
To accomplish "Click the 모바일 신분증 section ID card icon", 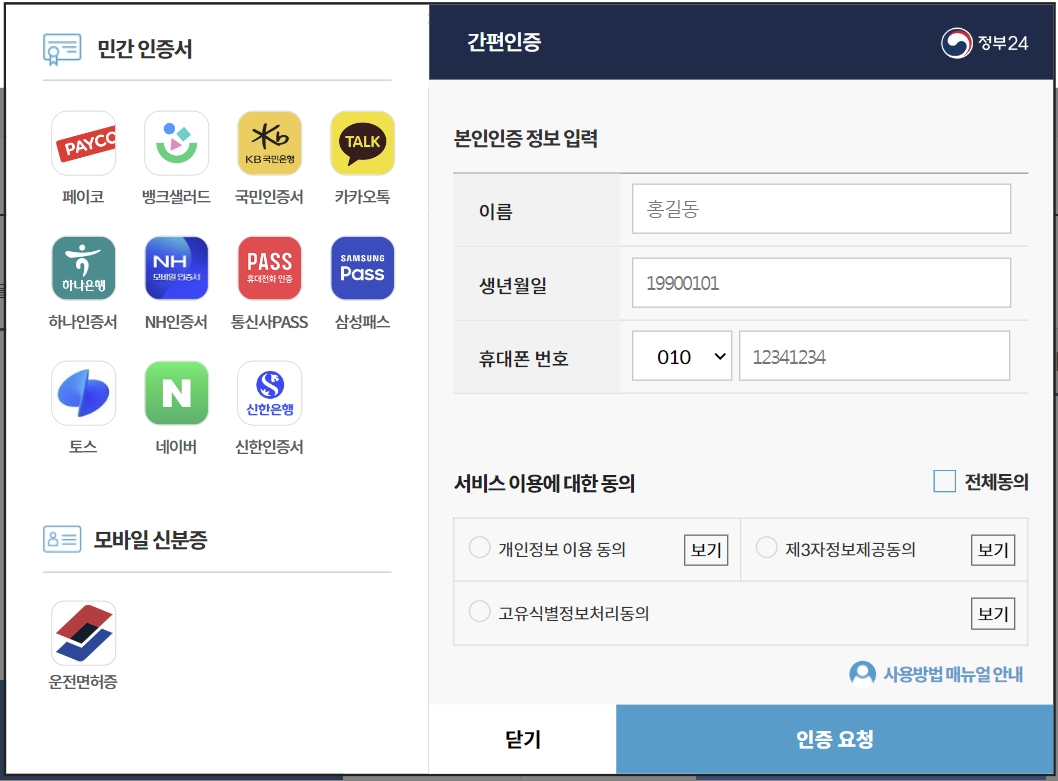I will [x=62, y=539].
